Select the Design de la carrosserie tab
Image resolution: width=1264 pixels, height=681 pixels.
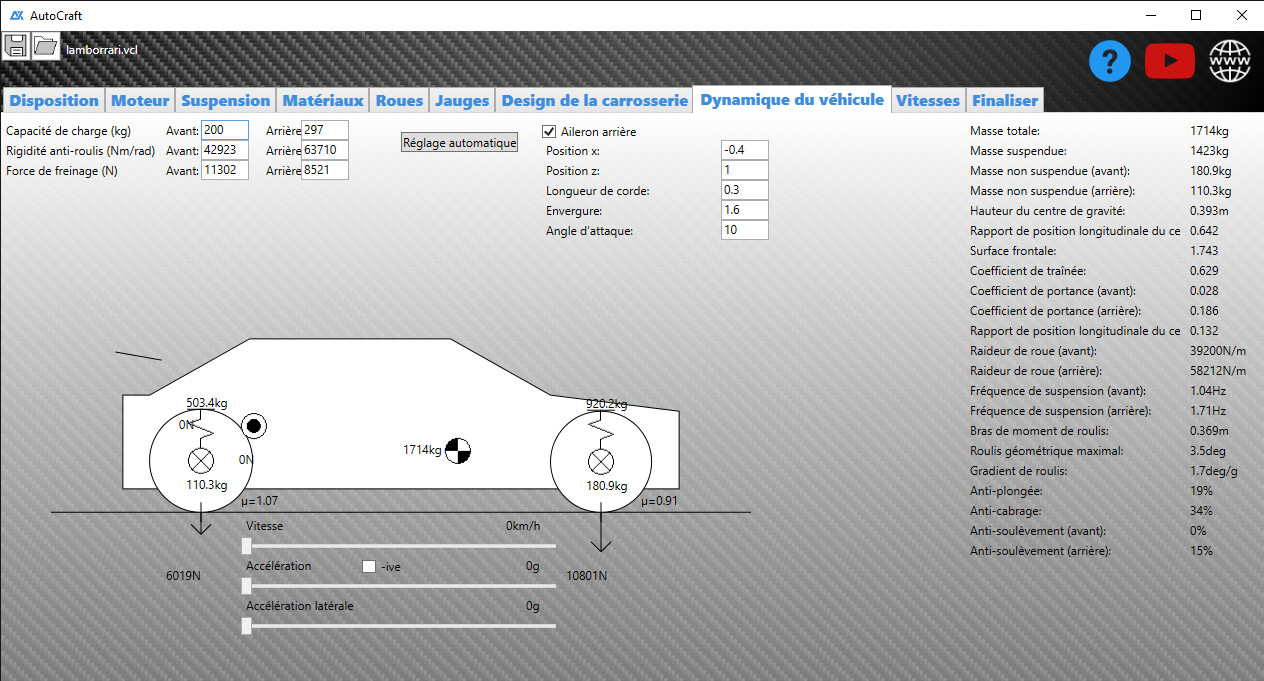(x=594, y=100)
